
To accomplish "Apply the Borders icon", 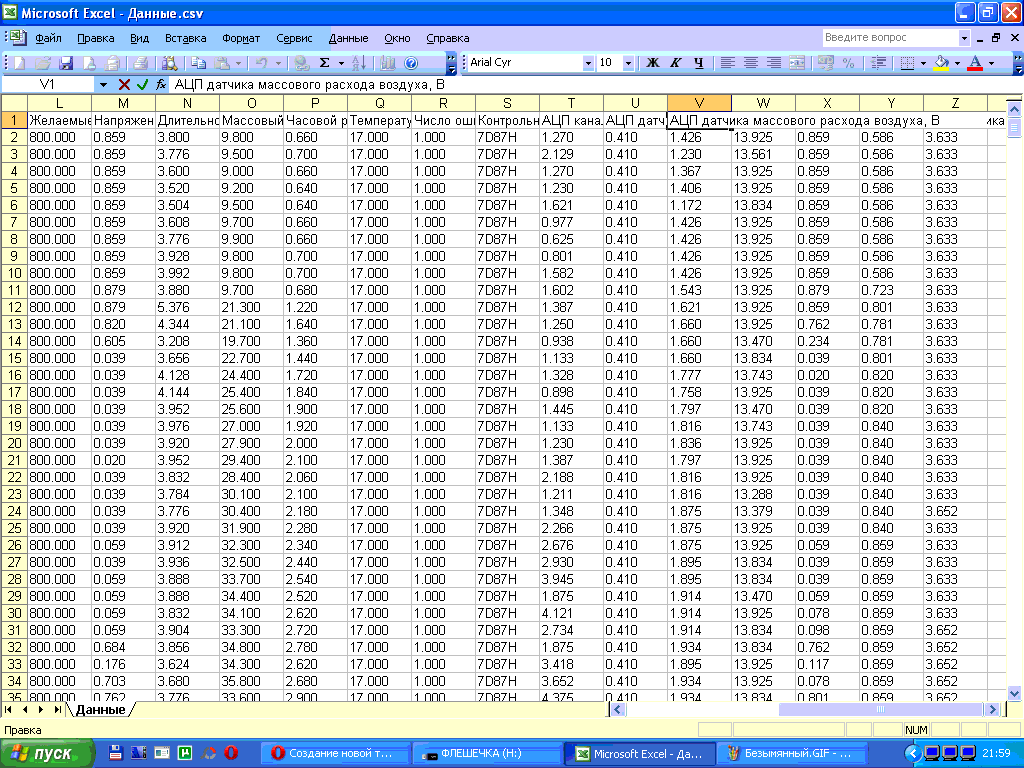I will pyautogui.click(x=907, y=63).
